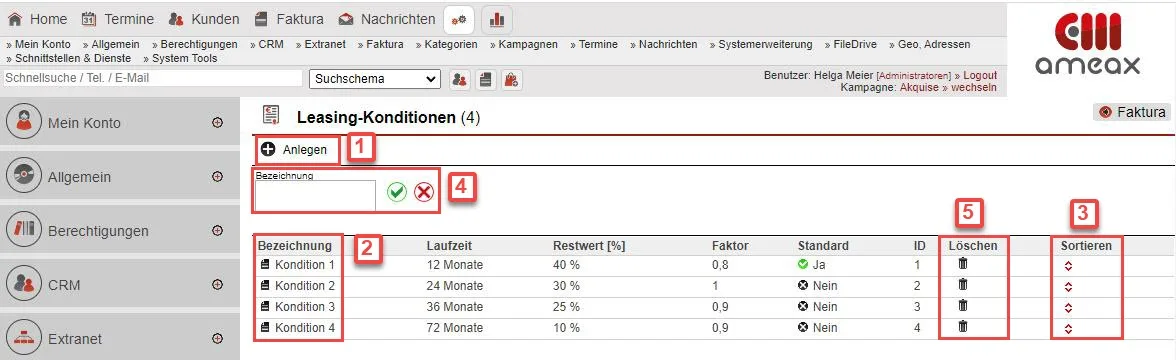Click the sort arrows for Kondition 3
This screenshot has height=360, width=1176.
[x=1069, y=308]
